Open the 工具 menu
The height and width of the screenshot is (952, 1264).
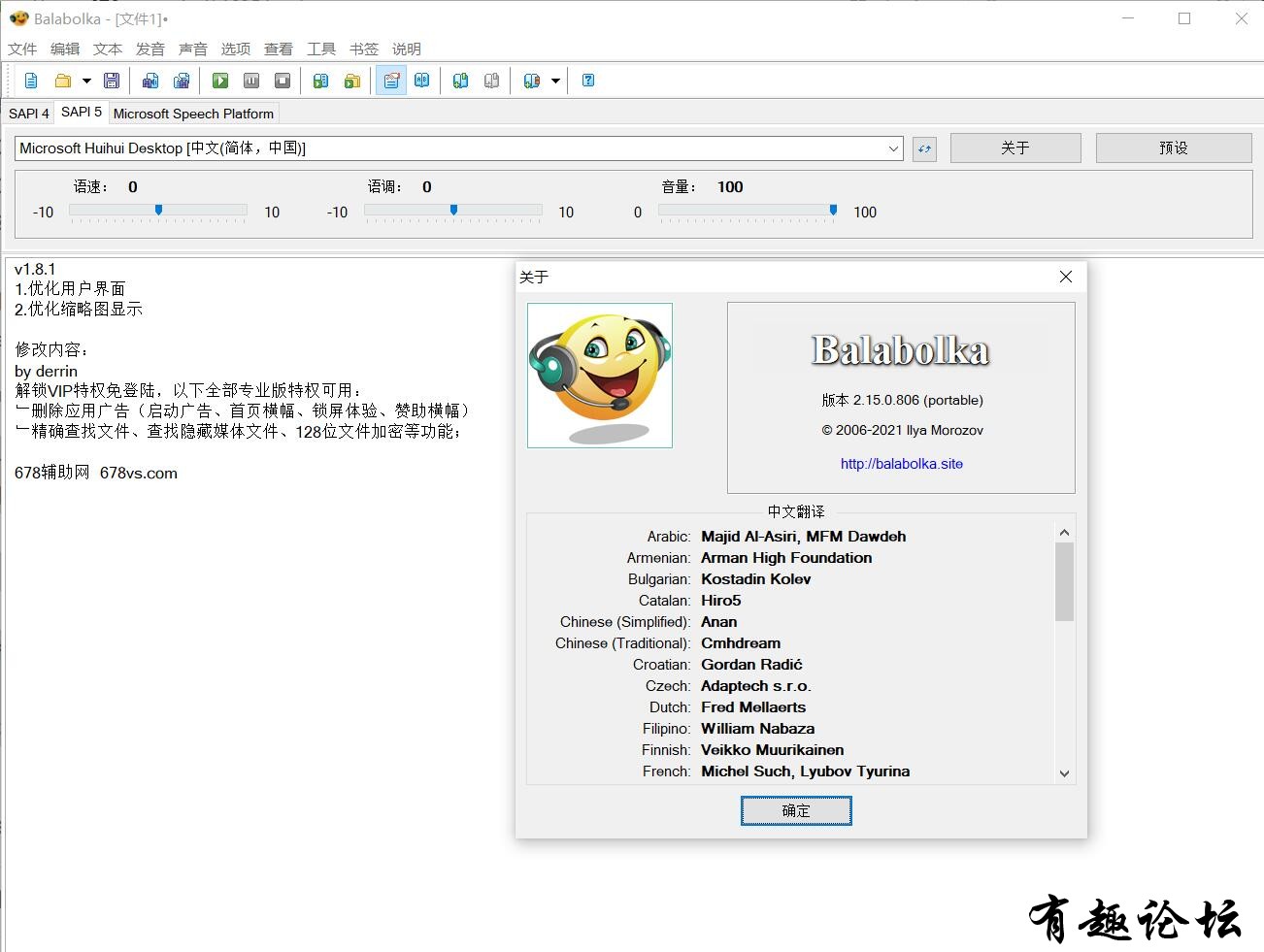(321, 49)
